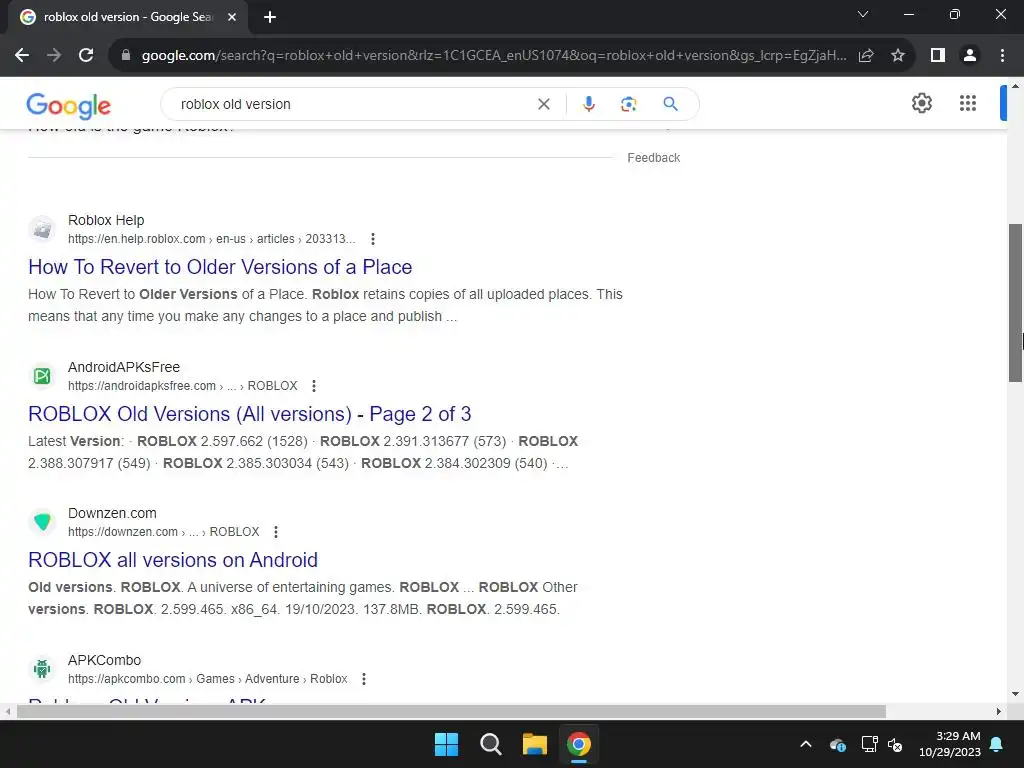
Task: Focus the Google search input field
Action: (353, 104)
